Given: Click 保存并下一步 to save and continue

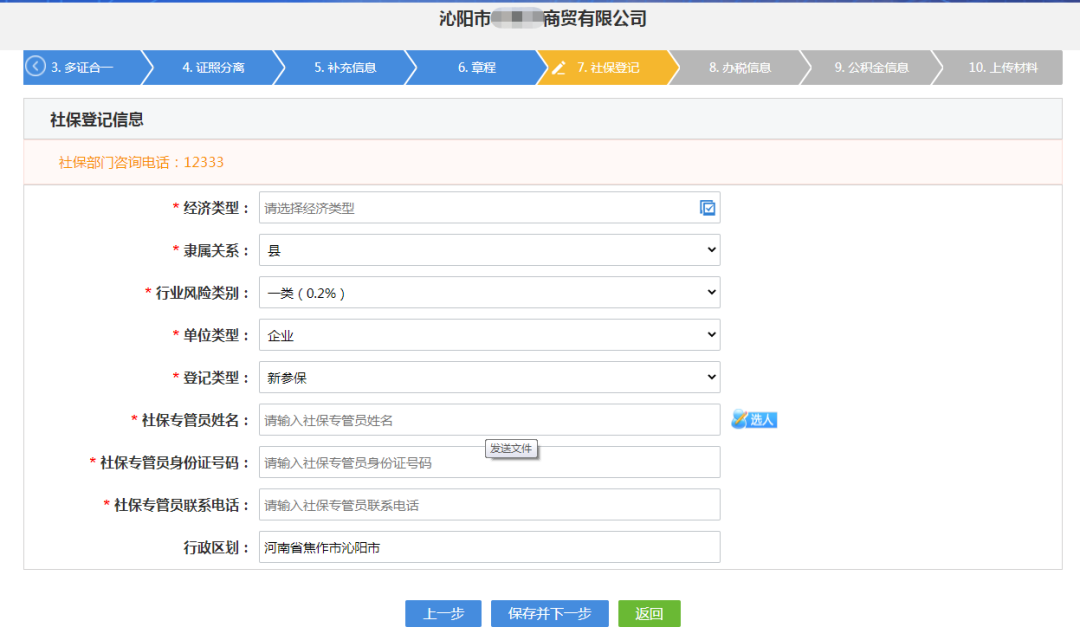Looking at the screenshot, I should (x=549, y=613).
